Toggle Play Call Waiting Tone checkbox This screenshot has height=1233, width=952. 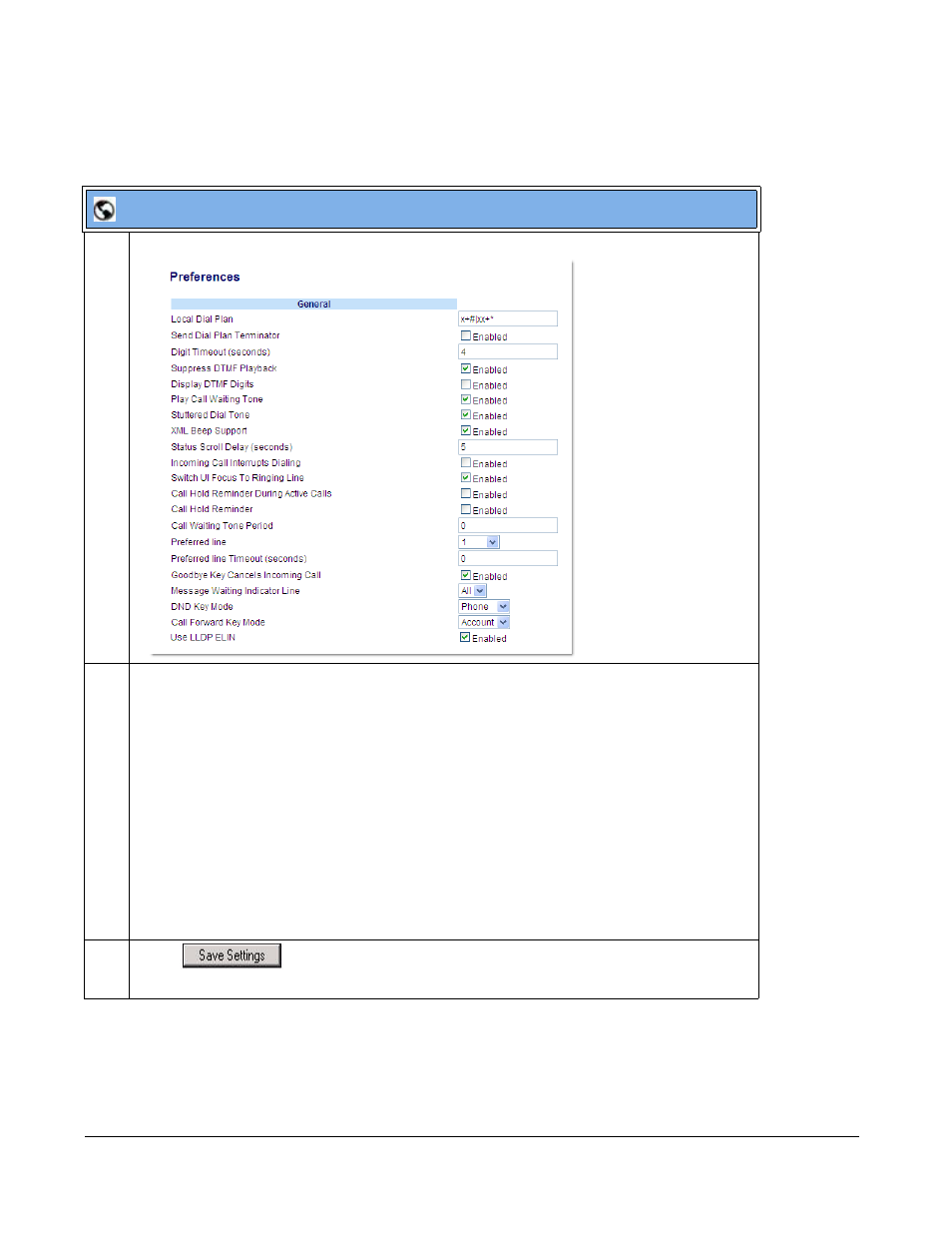coord(465,399)
